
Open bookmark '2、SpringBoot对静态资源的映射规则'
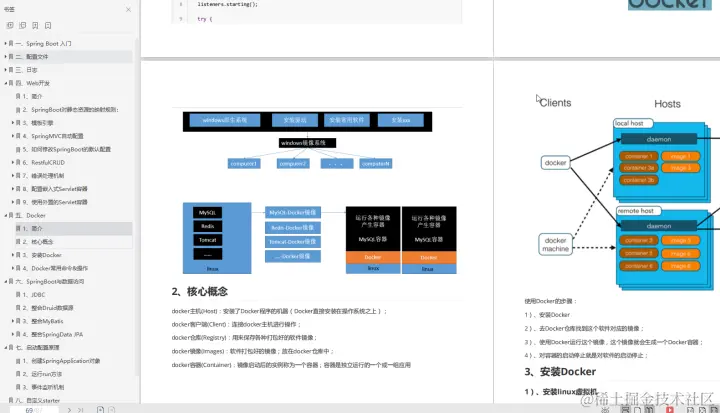(x=70, y=110)
